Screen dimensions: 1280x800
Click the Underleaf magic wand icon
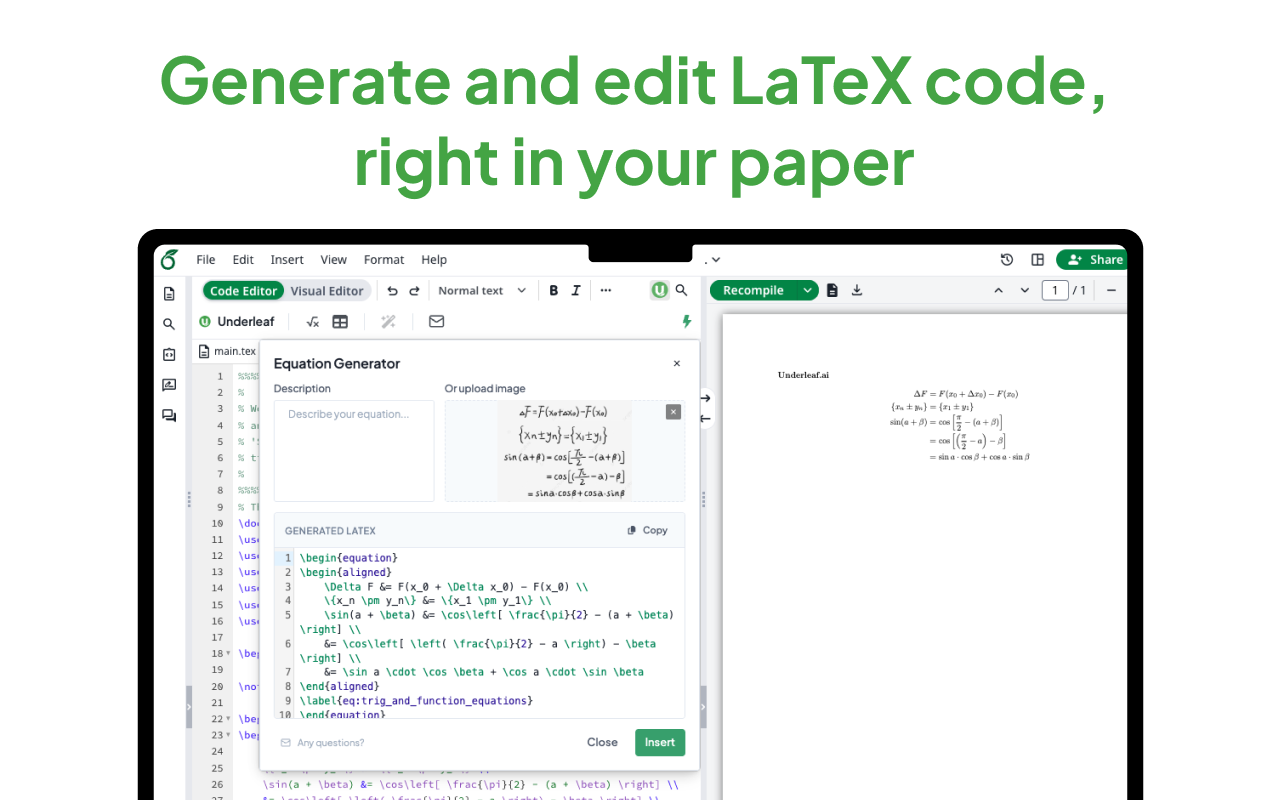click(x=388, y=322)
